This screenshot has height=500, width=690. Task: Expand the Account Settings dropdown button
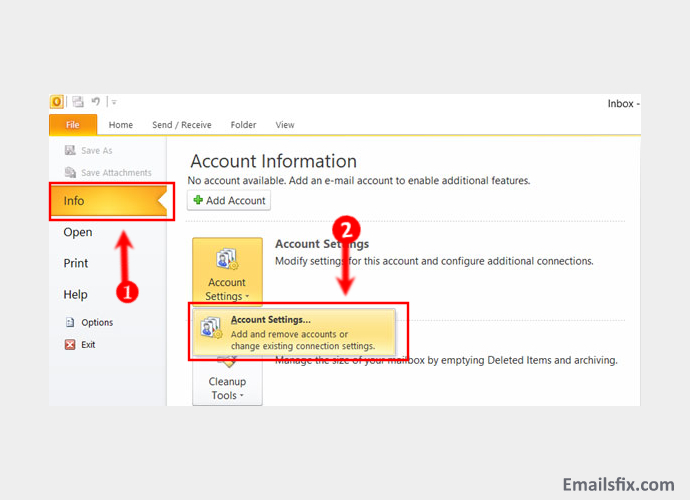tap(227, 271)
